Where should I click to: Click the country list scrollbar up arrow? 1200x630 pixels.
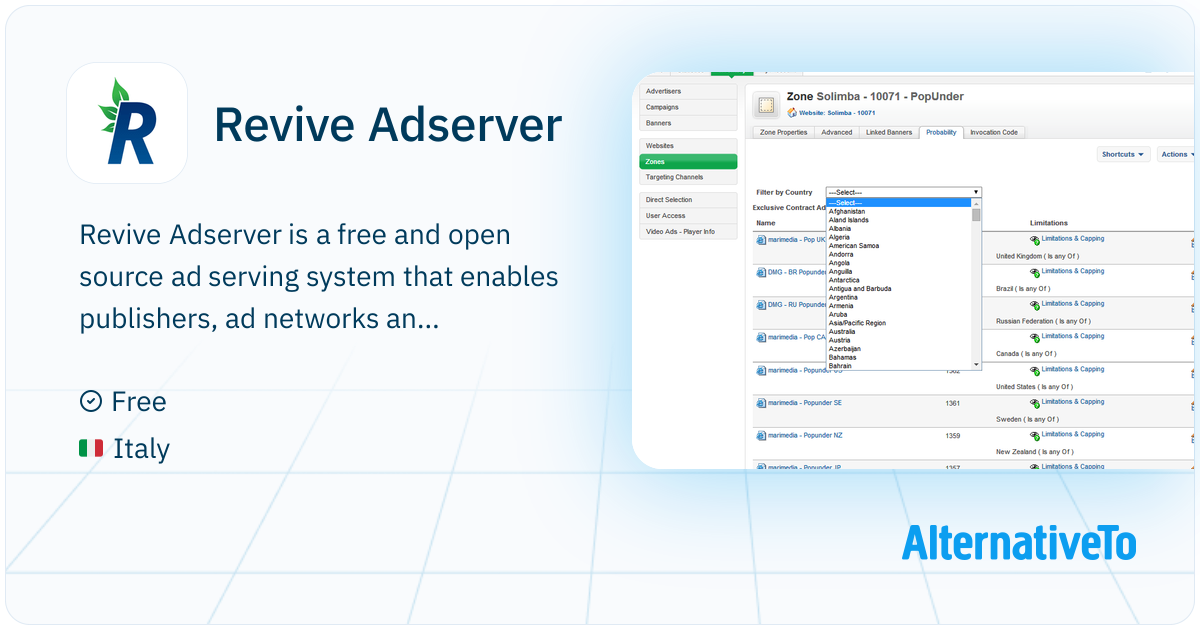click(976, 203)
